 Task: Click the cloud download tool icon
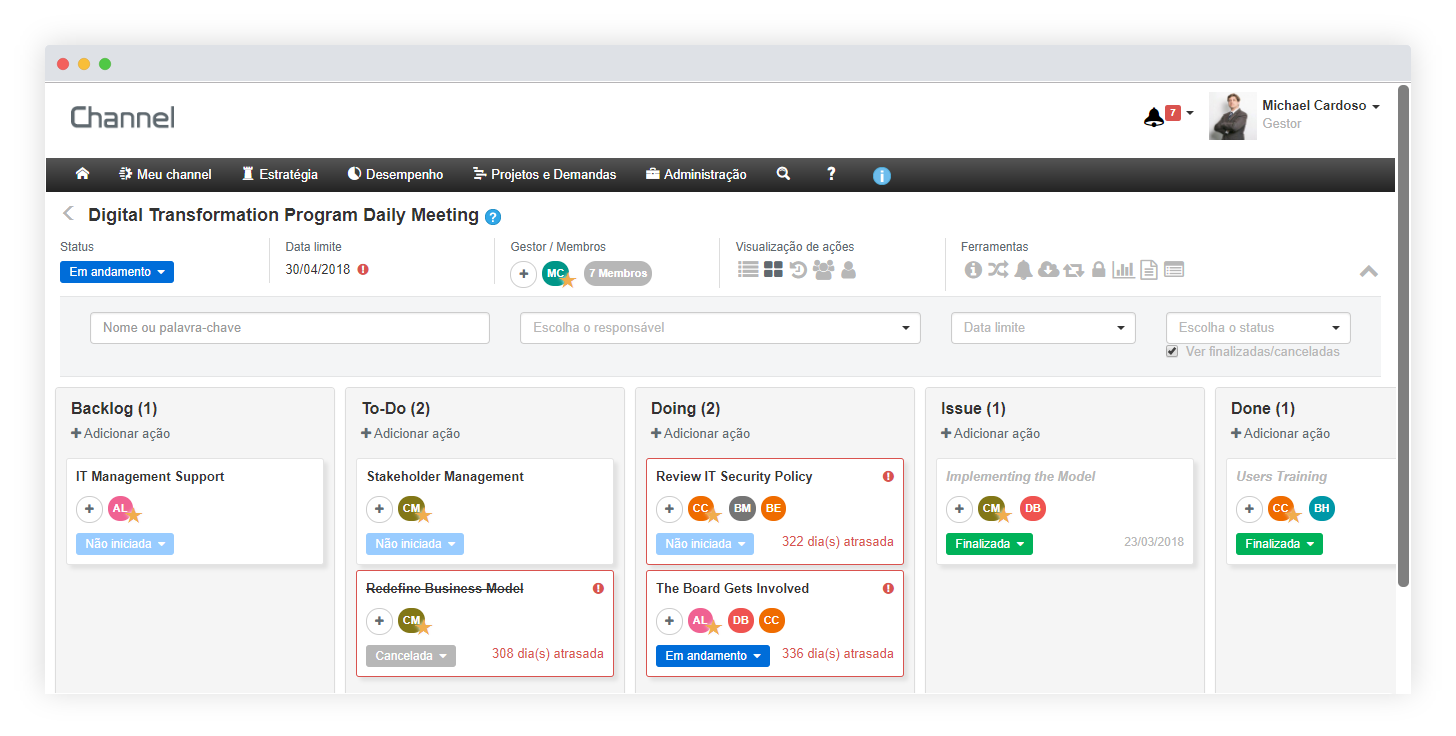[1048, 269]
